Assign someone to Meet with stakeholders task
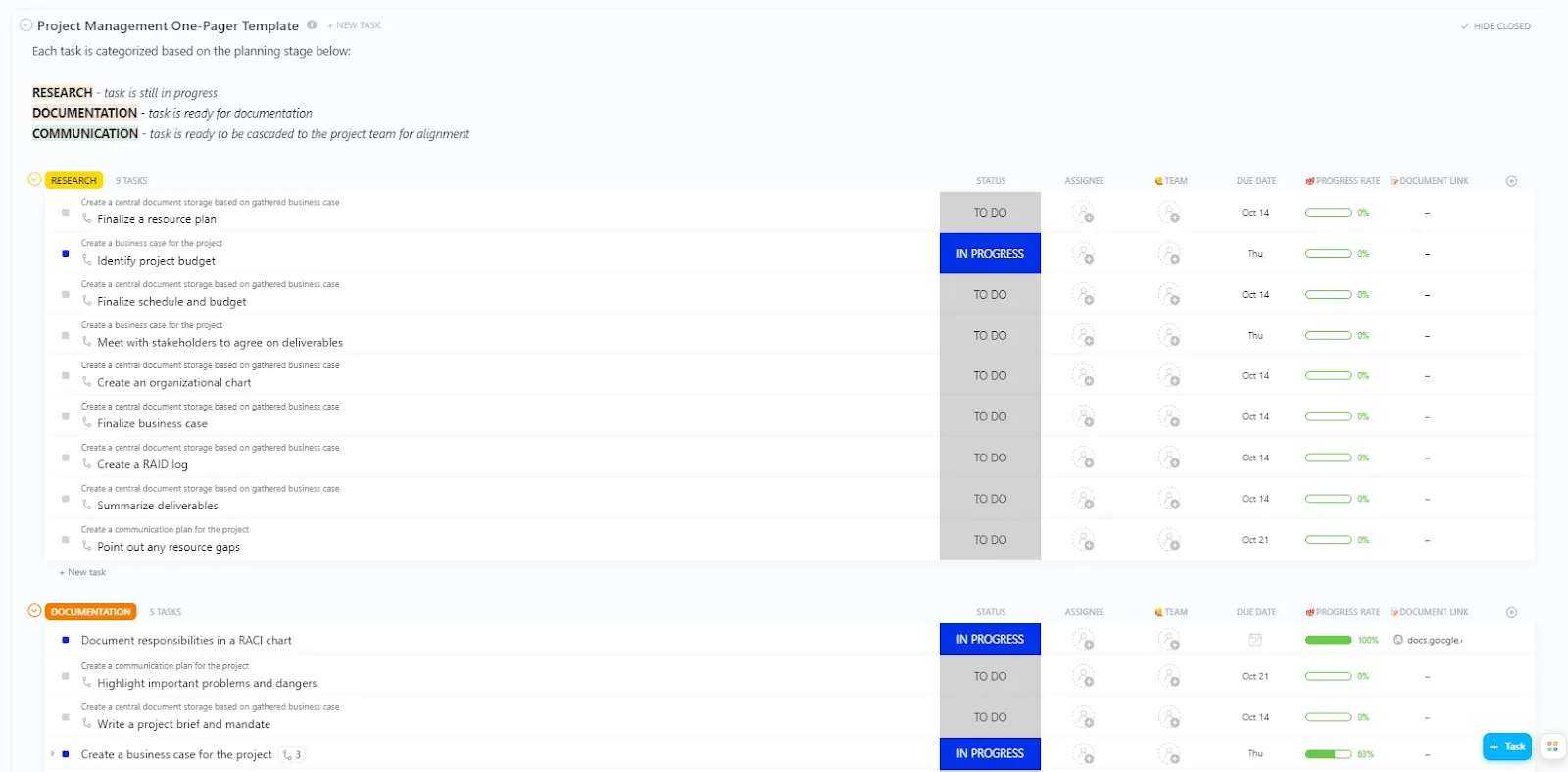 pos(1083,335)
